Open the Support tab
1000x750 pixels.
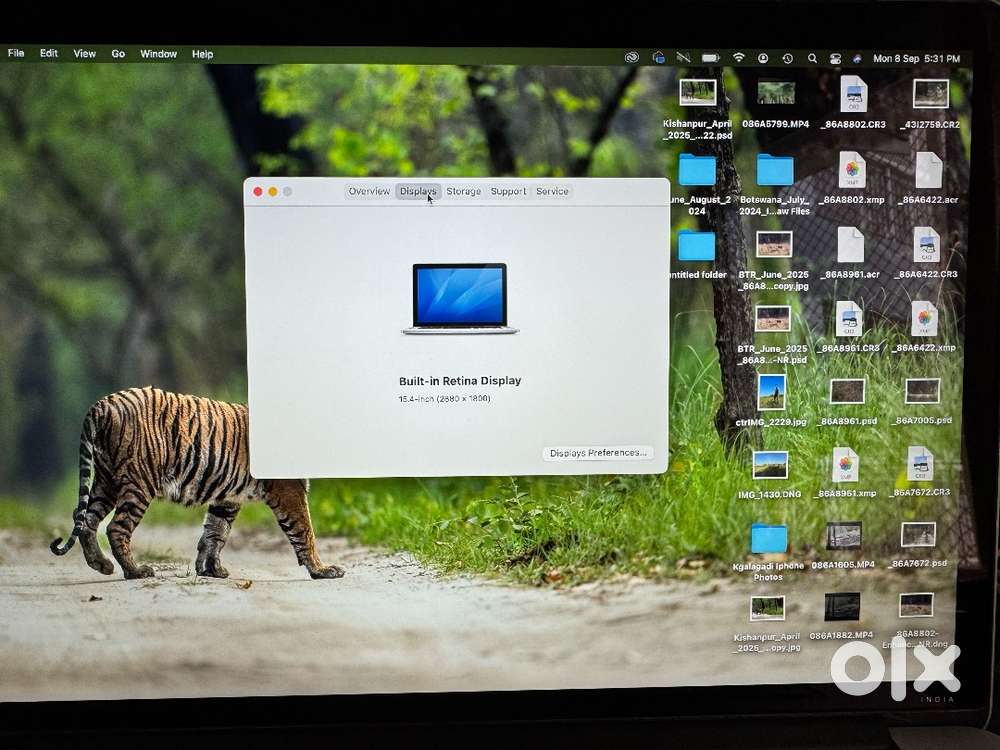pyautogui.click(x=508, y=191)
